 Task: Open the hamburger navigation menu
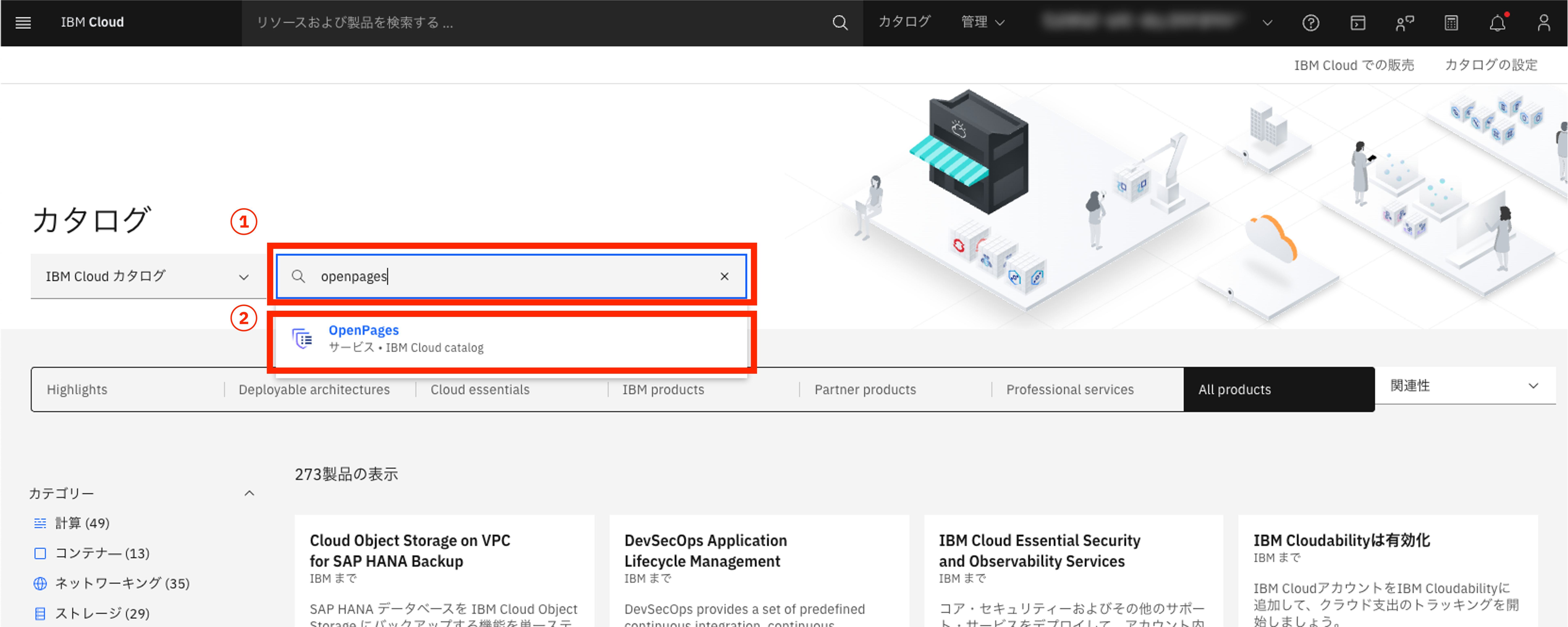click(23, 22)
